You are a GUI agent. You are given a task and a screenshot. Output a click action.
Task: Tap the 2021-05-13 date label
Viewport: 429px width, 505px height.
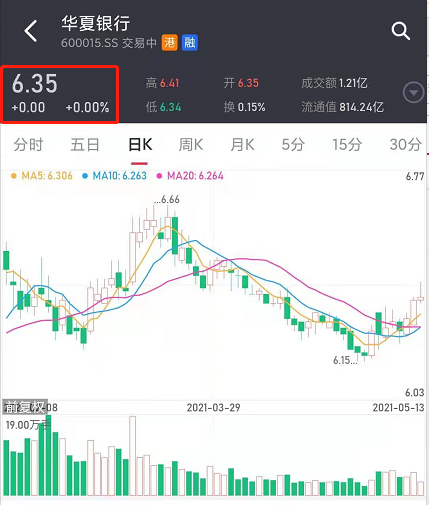pyautogui.click(x=398, y=407)
